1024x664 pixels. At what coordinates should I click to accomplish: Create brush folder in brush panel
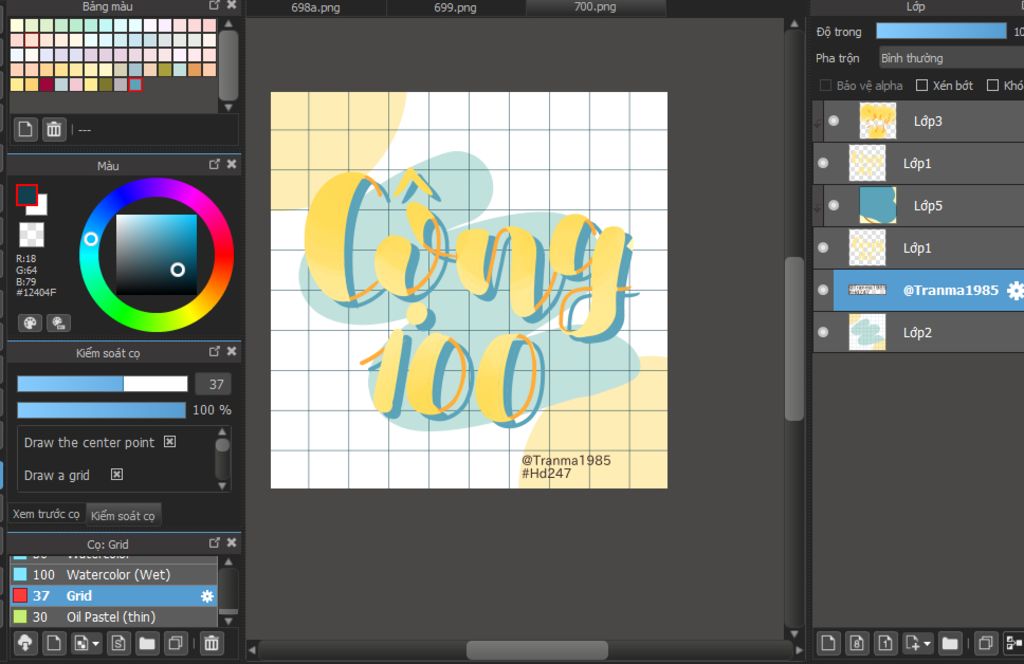pyautogui.click(x=147, y=643)
